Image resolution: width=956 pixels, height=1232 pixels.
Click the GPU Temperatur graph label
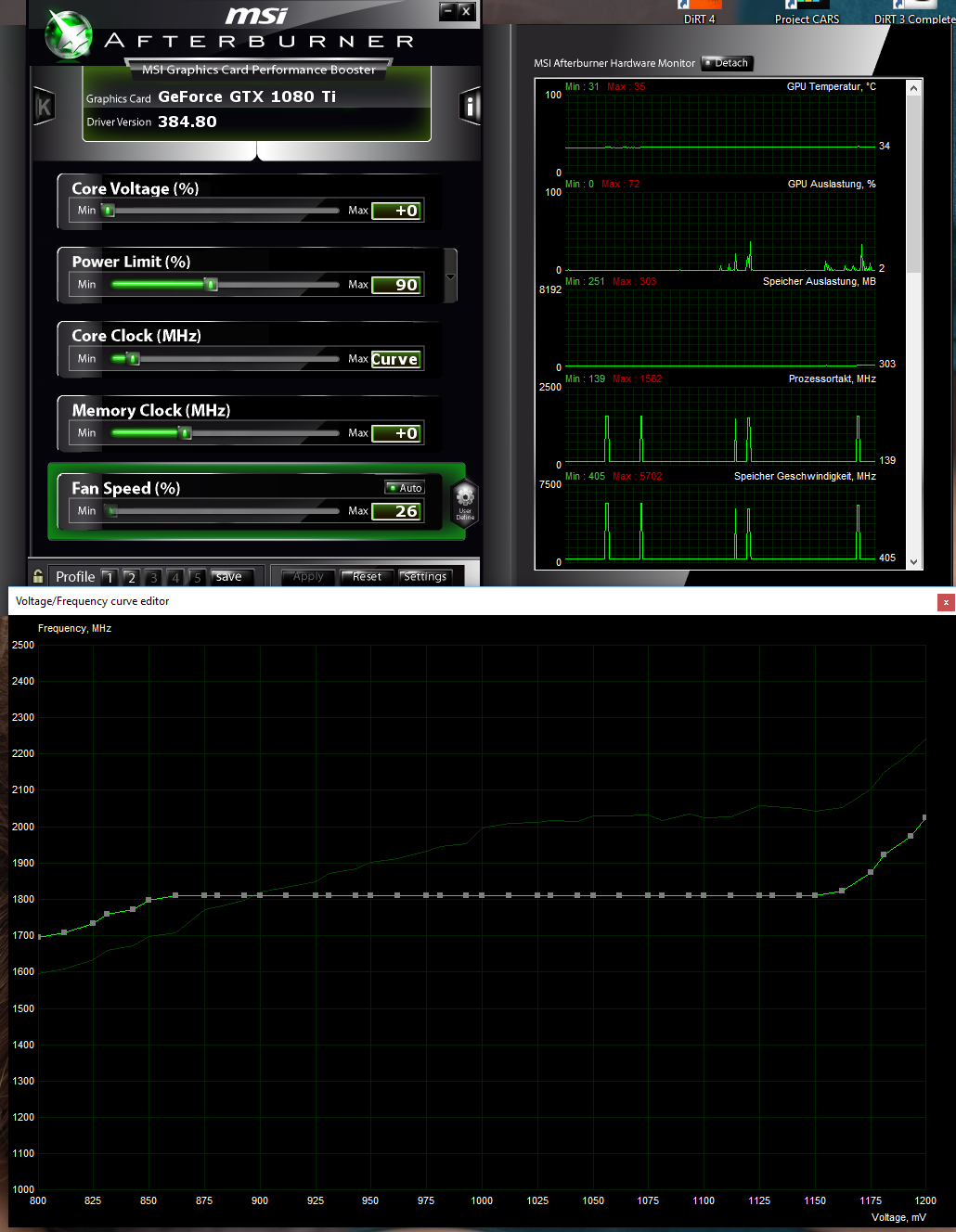(x=832, y=86)
